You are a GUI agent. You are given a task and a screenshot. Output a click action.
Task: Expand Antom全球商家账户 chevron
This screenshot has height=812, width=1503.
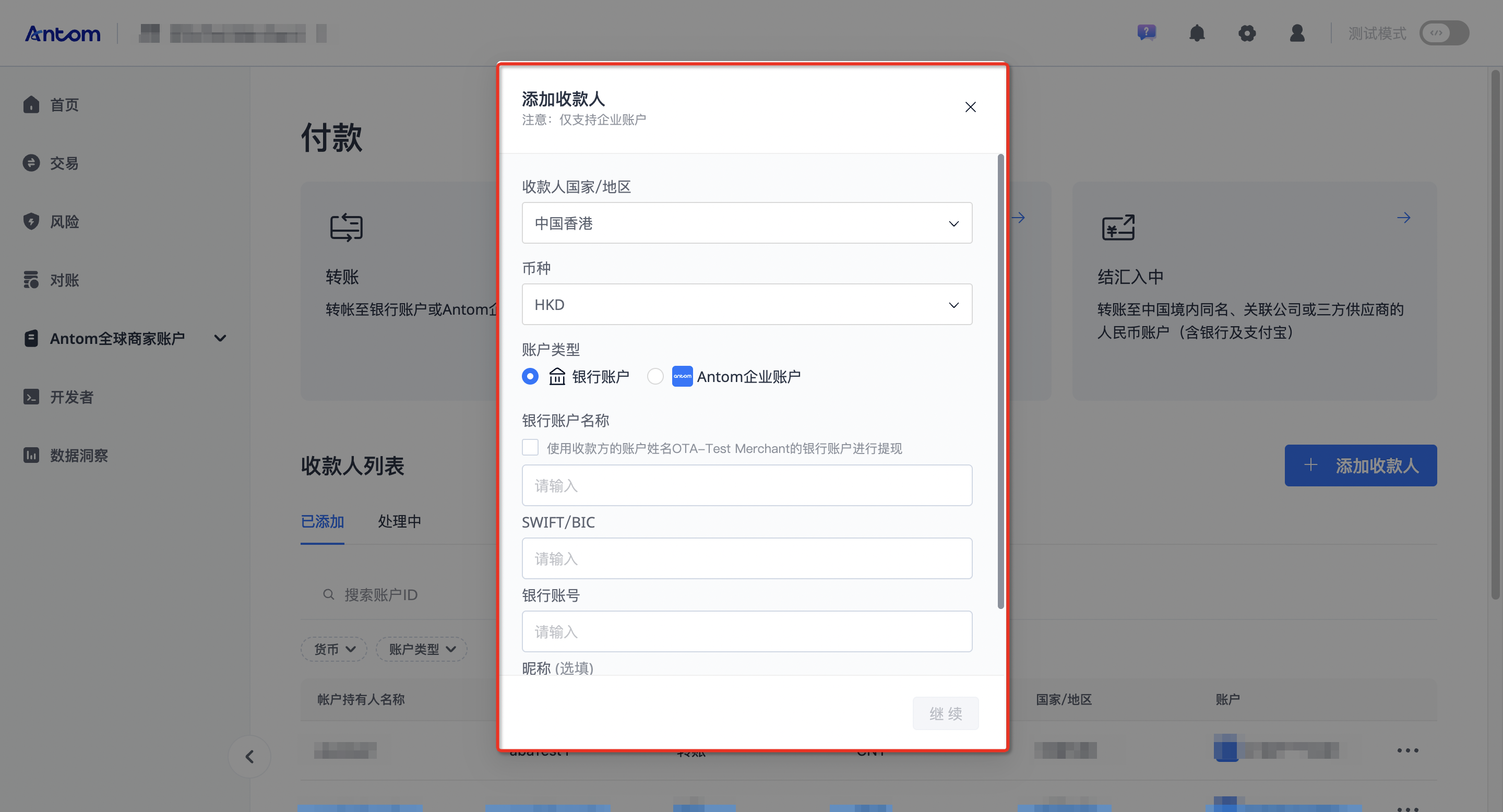(220, 338)
